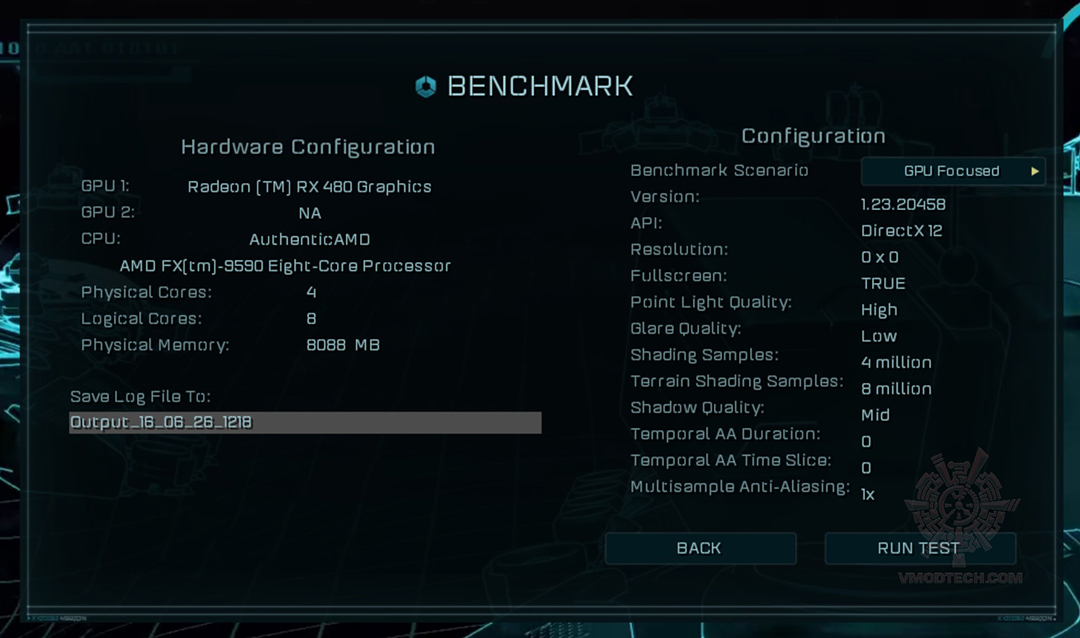Toggle the Fullscreen TRUE value

click(883, 283)
